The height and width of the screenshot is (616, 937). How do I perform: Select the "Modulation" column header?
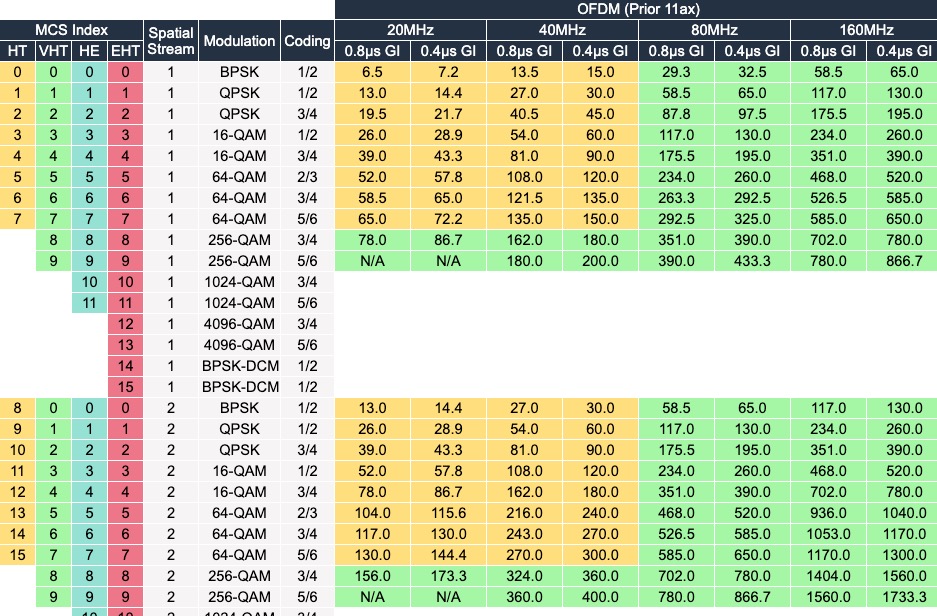click(x=239, y=41)
